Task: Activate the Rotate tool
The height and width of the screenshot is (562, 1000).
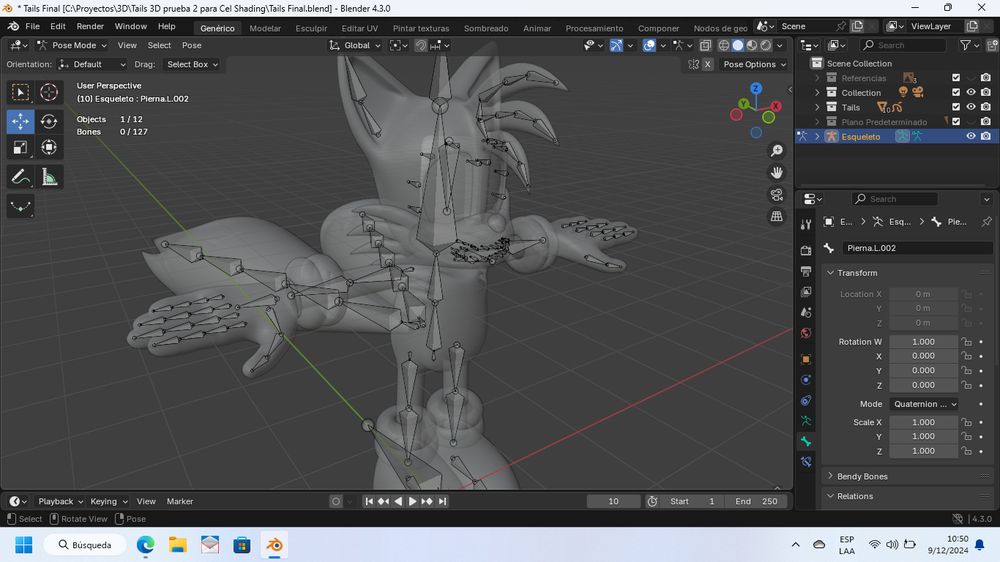Action: 49,121
